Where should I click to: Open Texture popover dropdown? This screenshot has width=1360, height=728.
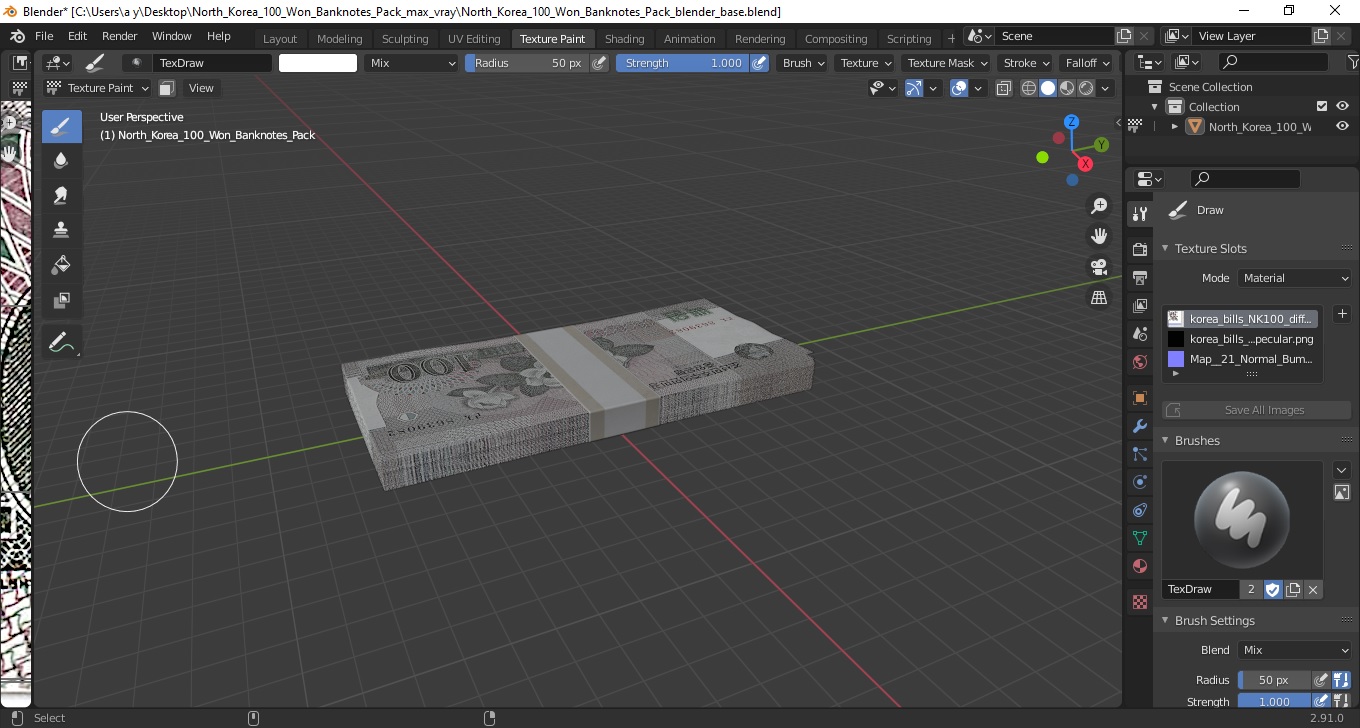tap(865, 63)
